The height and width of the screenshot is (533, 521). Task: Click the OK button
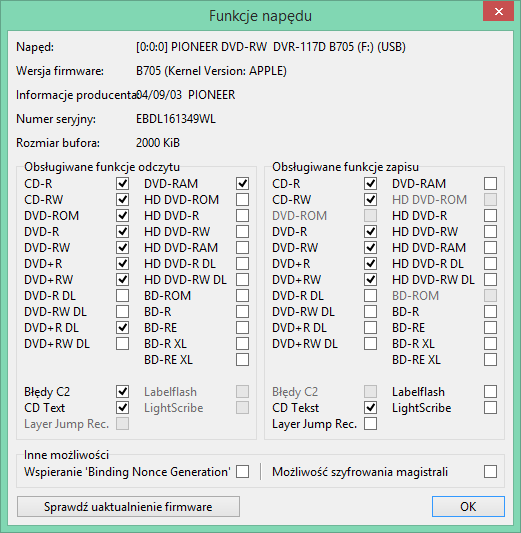click(468, 506)
